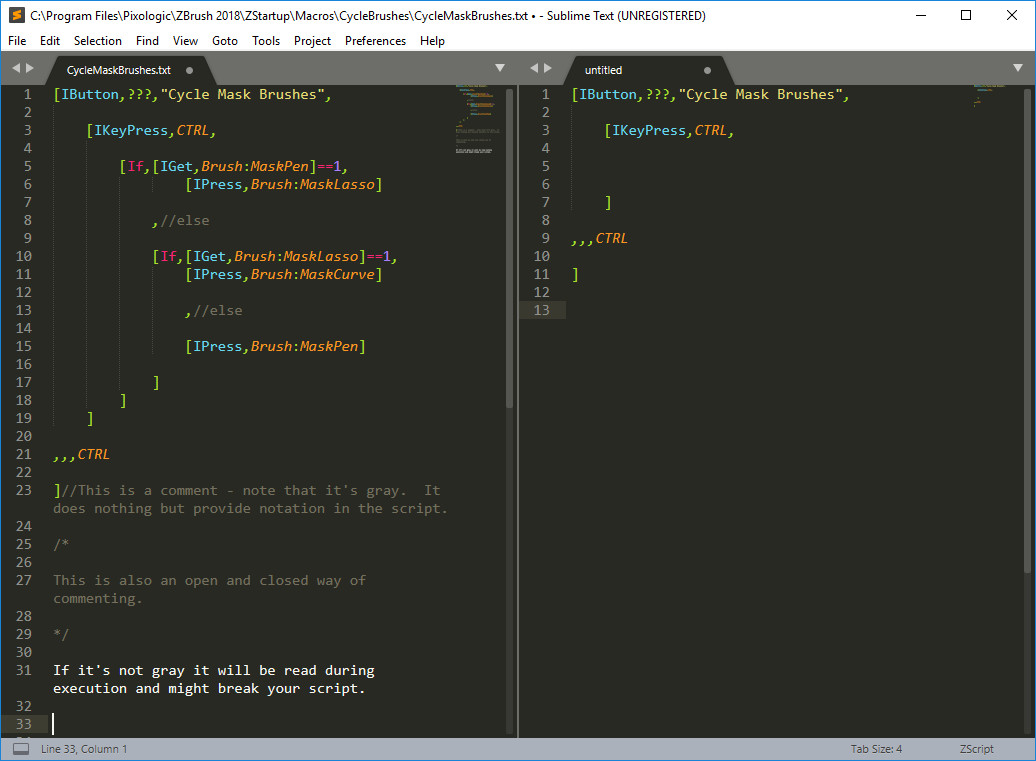Go to next tab in right pane
The width and height of the screenshot is (1036, 761).
[x=547, y=68]
